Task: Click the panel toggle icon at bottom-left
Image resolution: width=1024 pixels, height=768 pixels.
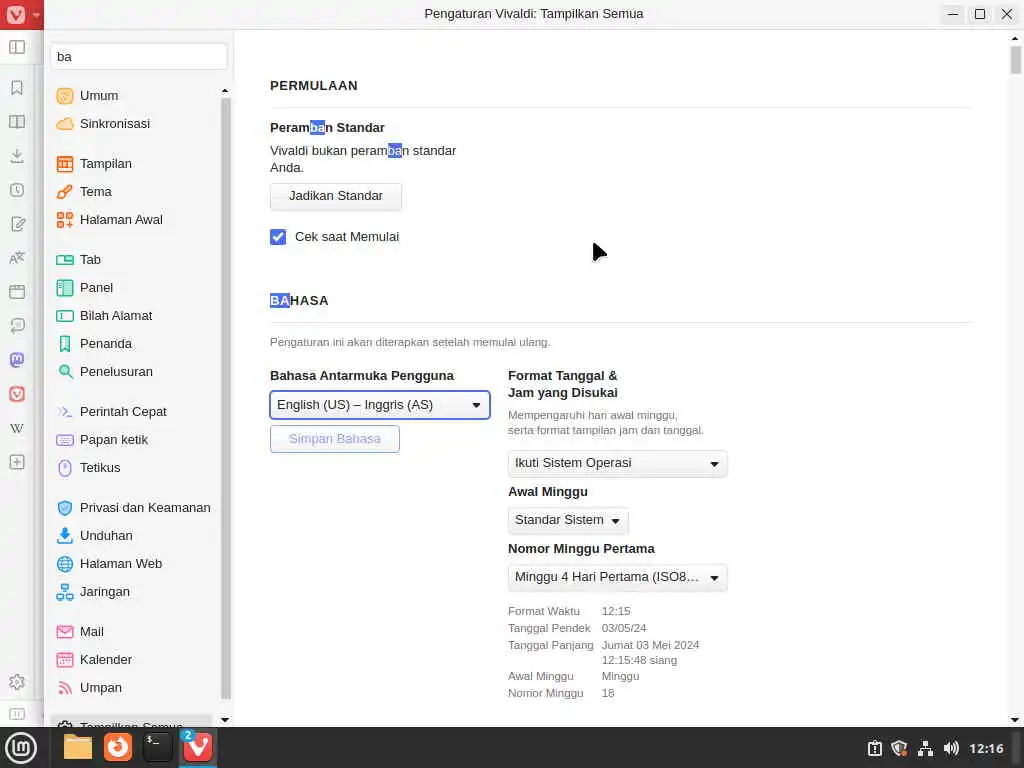Action: [x=17, y=714]
